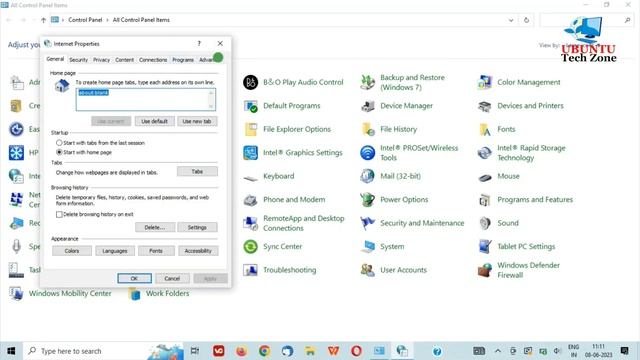640x360 pixels.
Task: Open browsing history Settings button
Action: click(x=197, y=227)
